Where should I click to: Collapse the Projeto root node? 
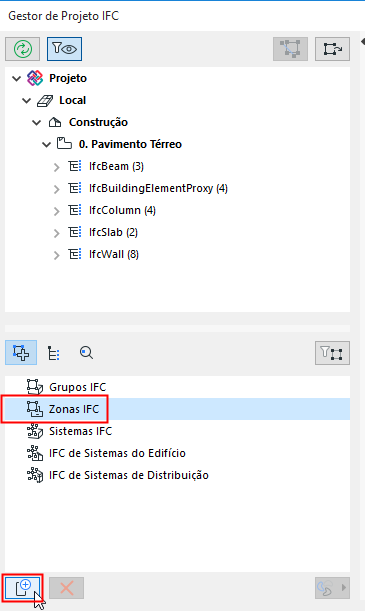(x=16, y=79)
